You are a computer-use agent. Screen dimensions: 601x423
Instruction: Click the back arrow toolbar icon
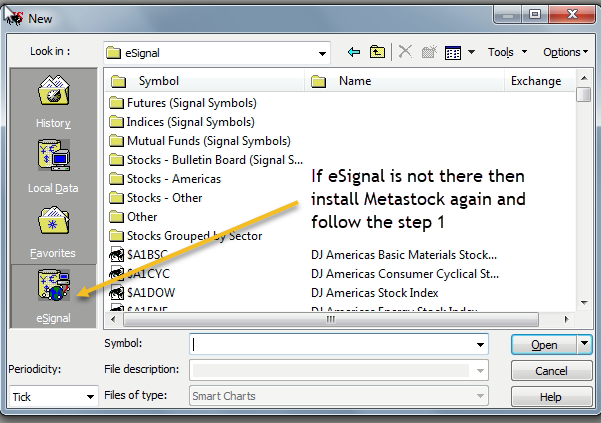pyautogui.click(x=354, y=52)
